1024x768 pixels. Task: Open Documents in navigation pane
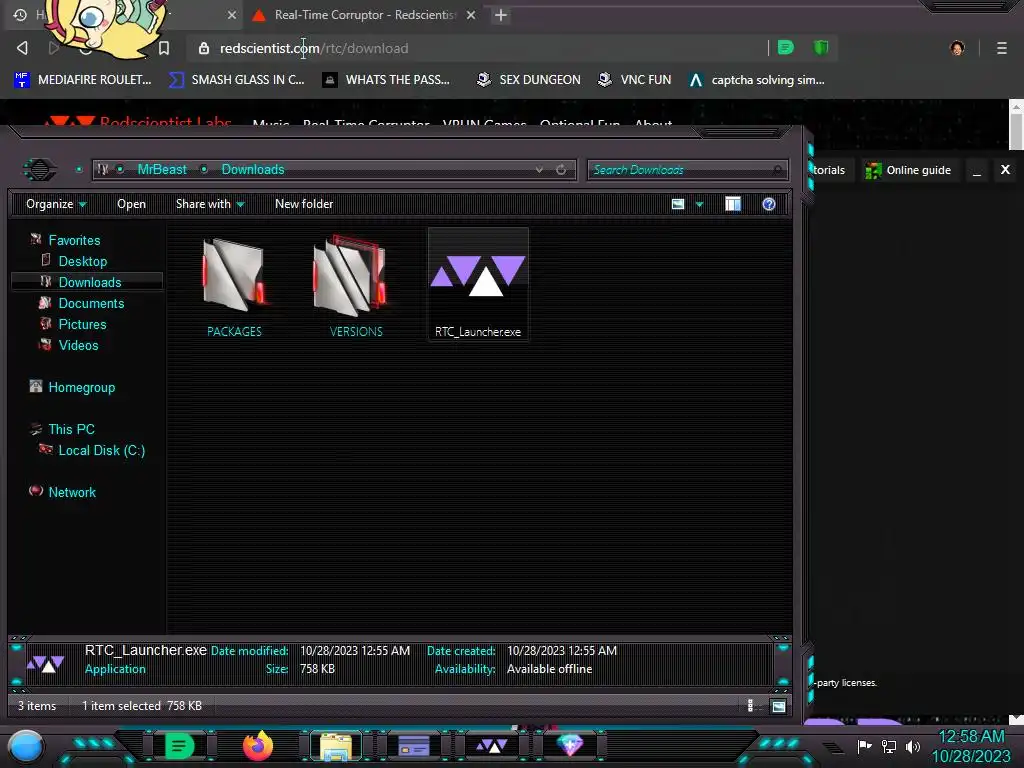tap(91, 303)
